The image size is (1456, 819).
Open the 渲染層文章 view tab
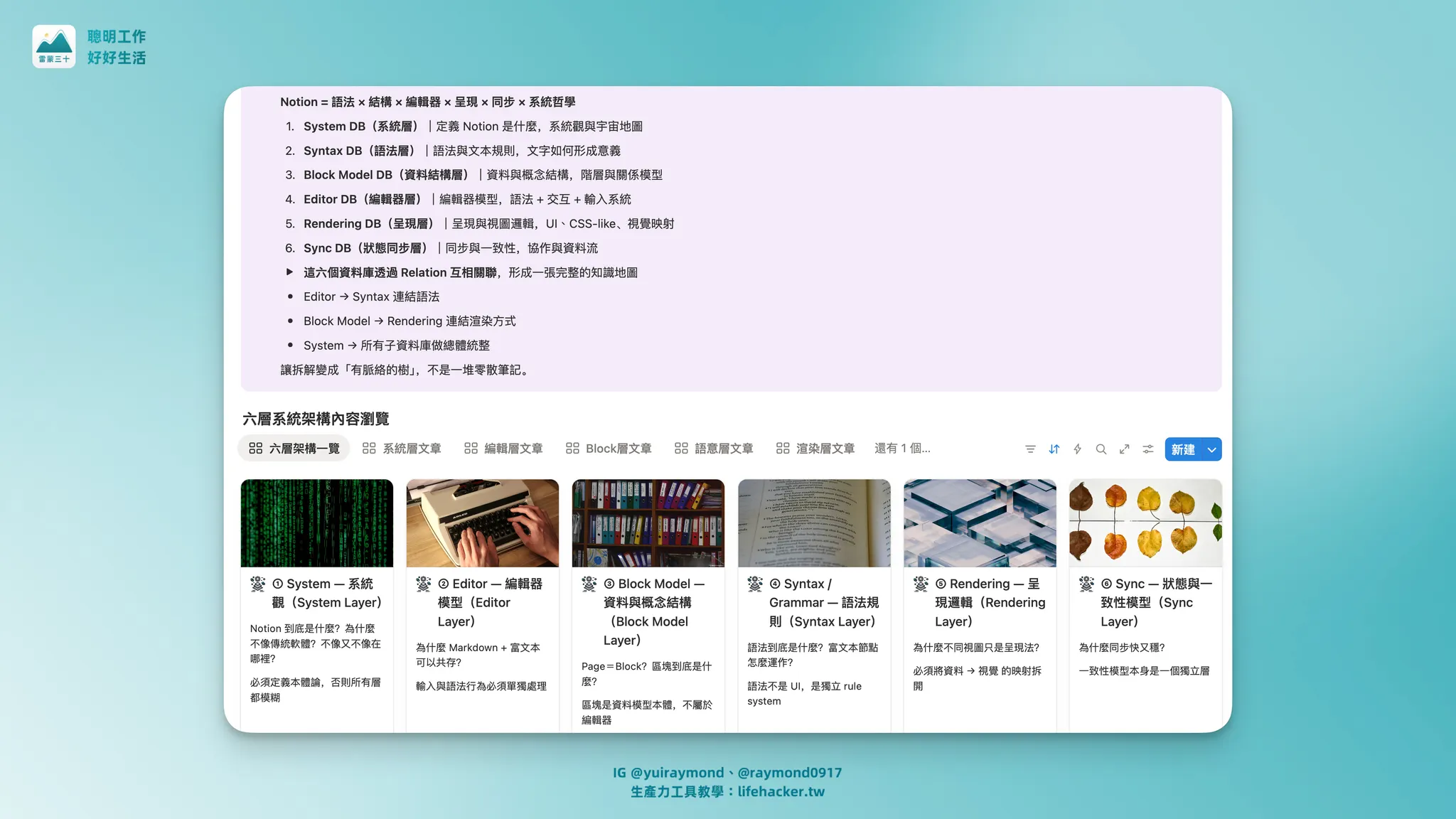(x=824, y=449)
